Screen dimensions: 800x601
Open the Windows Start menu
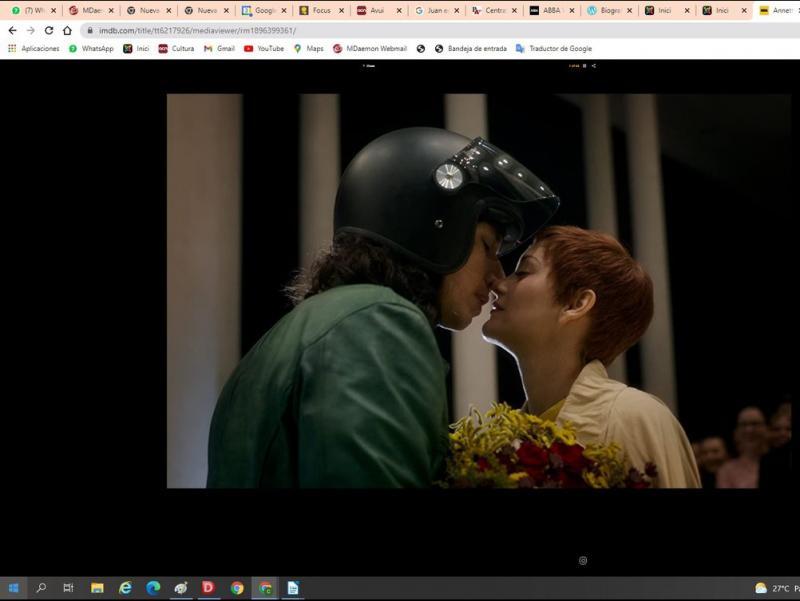(13, 588)
